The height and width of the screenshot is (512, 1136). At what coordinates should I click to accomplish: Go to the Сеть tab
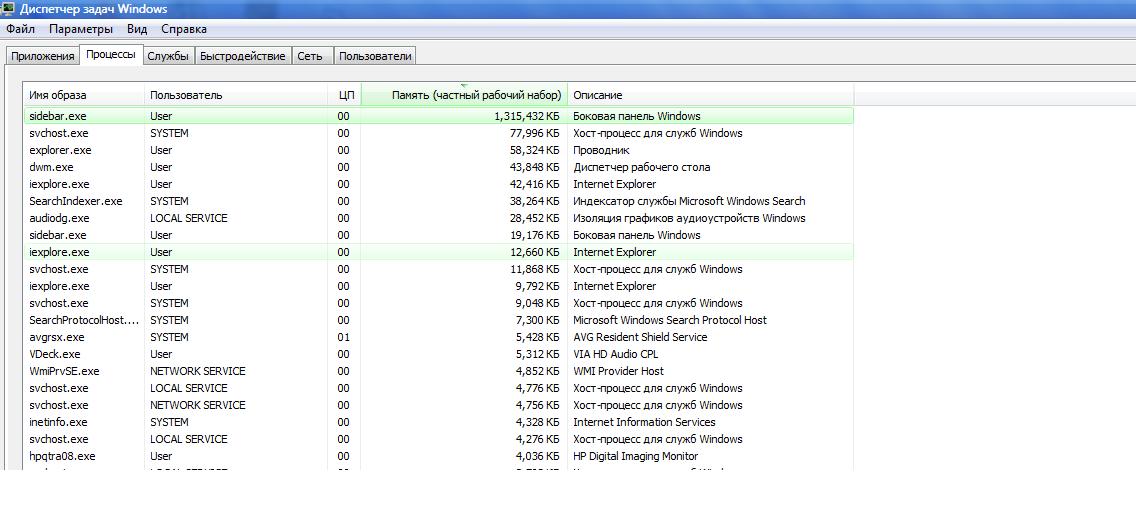[x=310, y=56]
